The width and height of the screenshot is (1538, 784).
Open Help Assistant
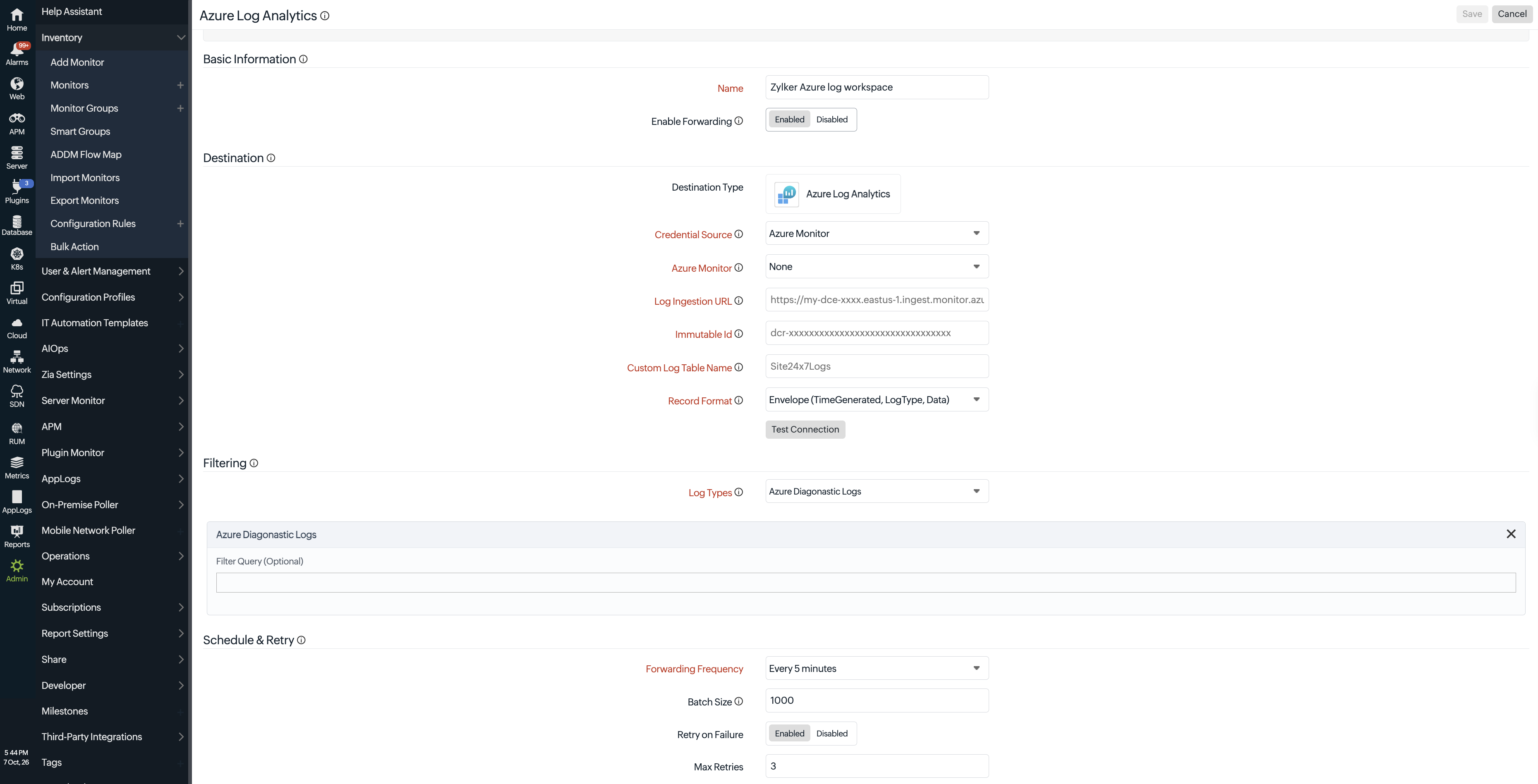point(72,11)
